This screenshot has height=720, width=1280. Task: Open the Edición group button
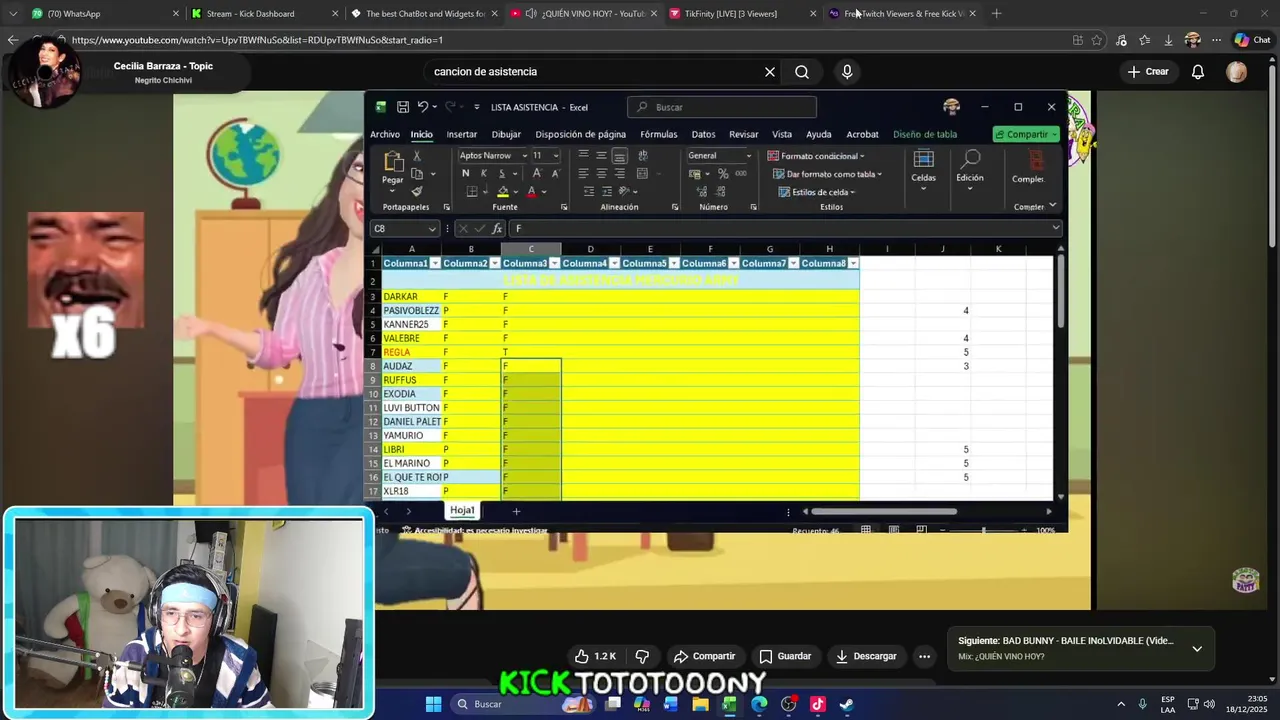click(x=970, y=171)
